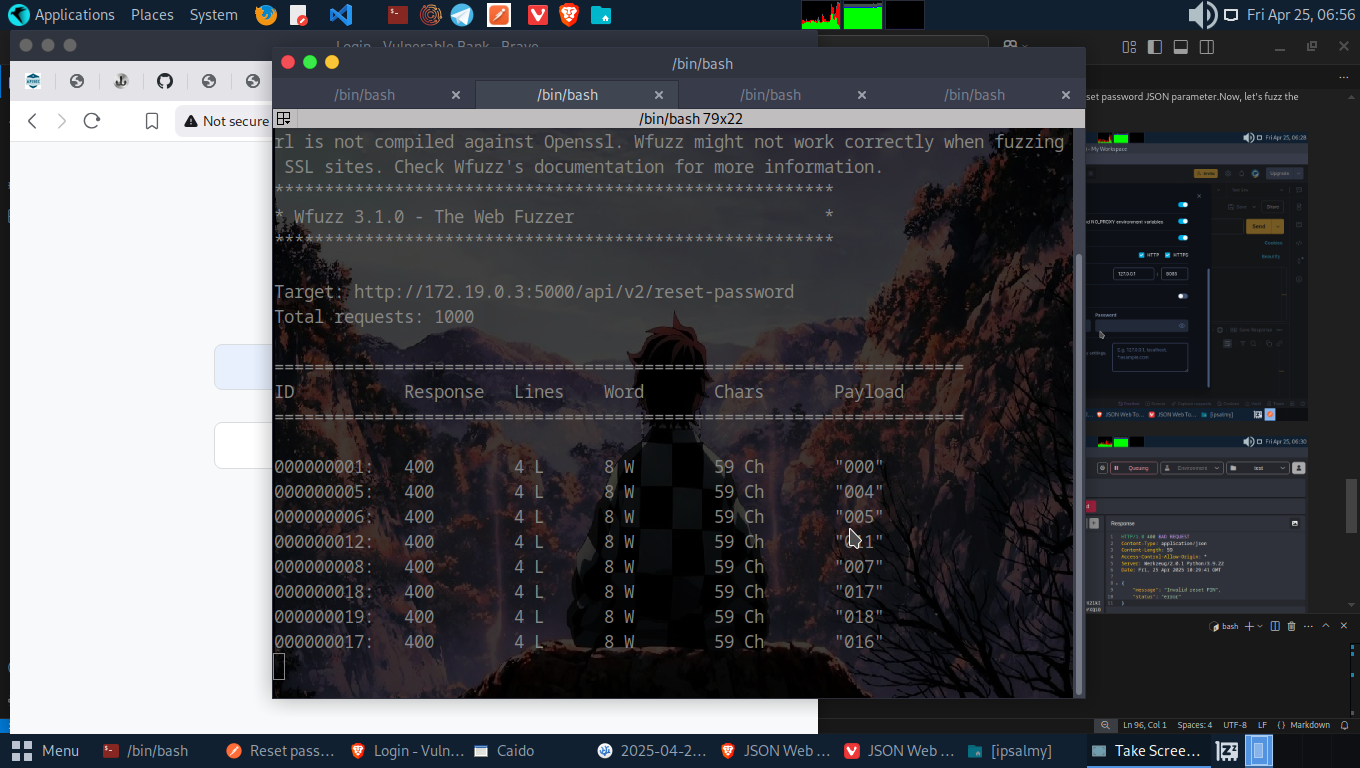Customize layout icon in VS Code
The width and height of the screenshot is (1360, 768).
click(1129, 46)
